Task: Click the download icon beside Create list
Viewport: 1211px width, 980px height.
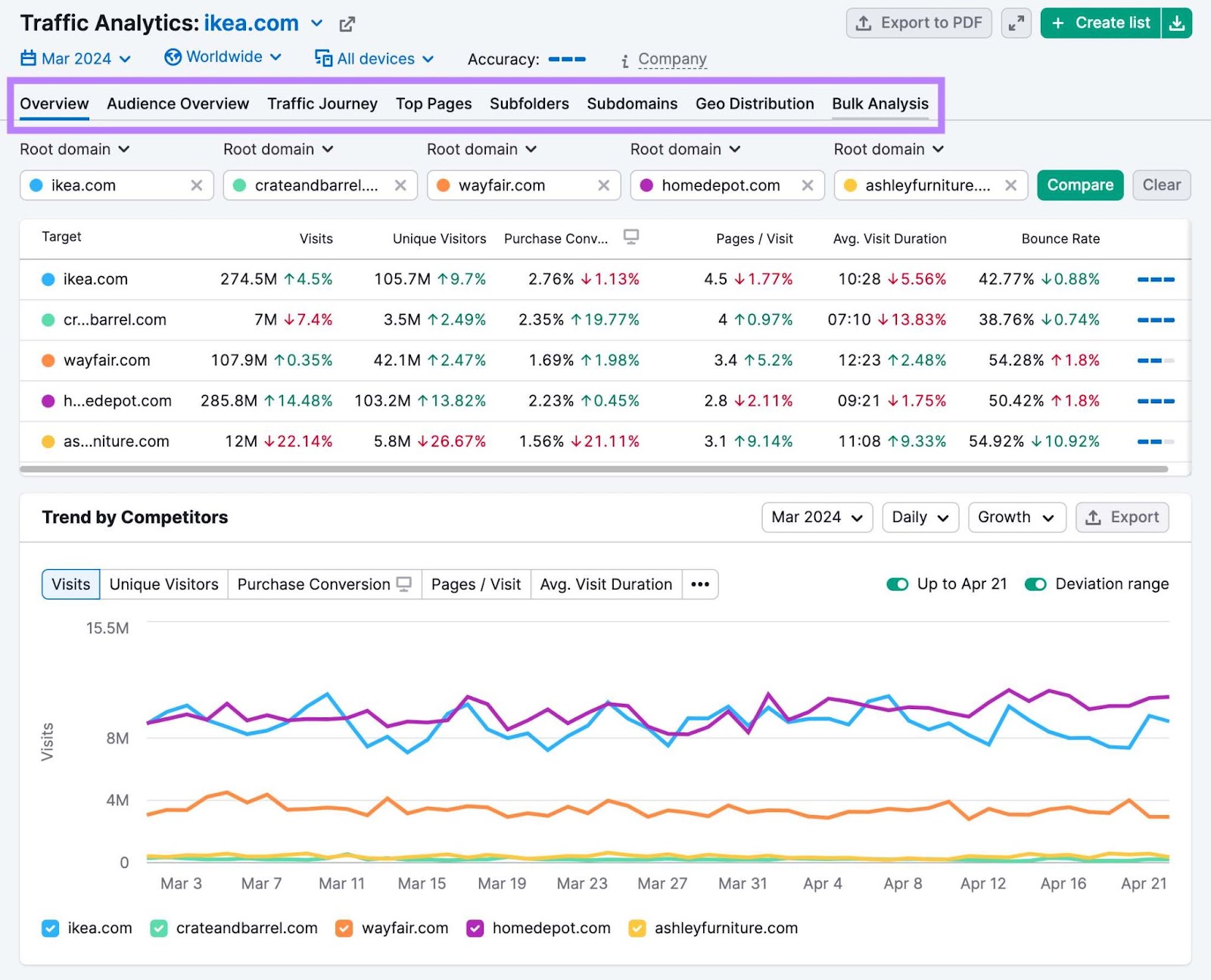Action: pos(1177,23)
